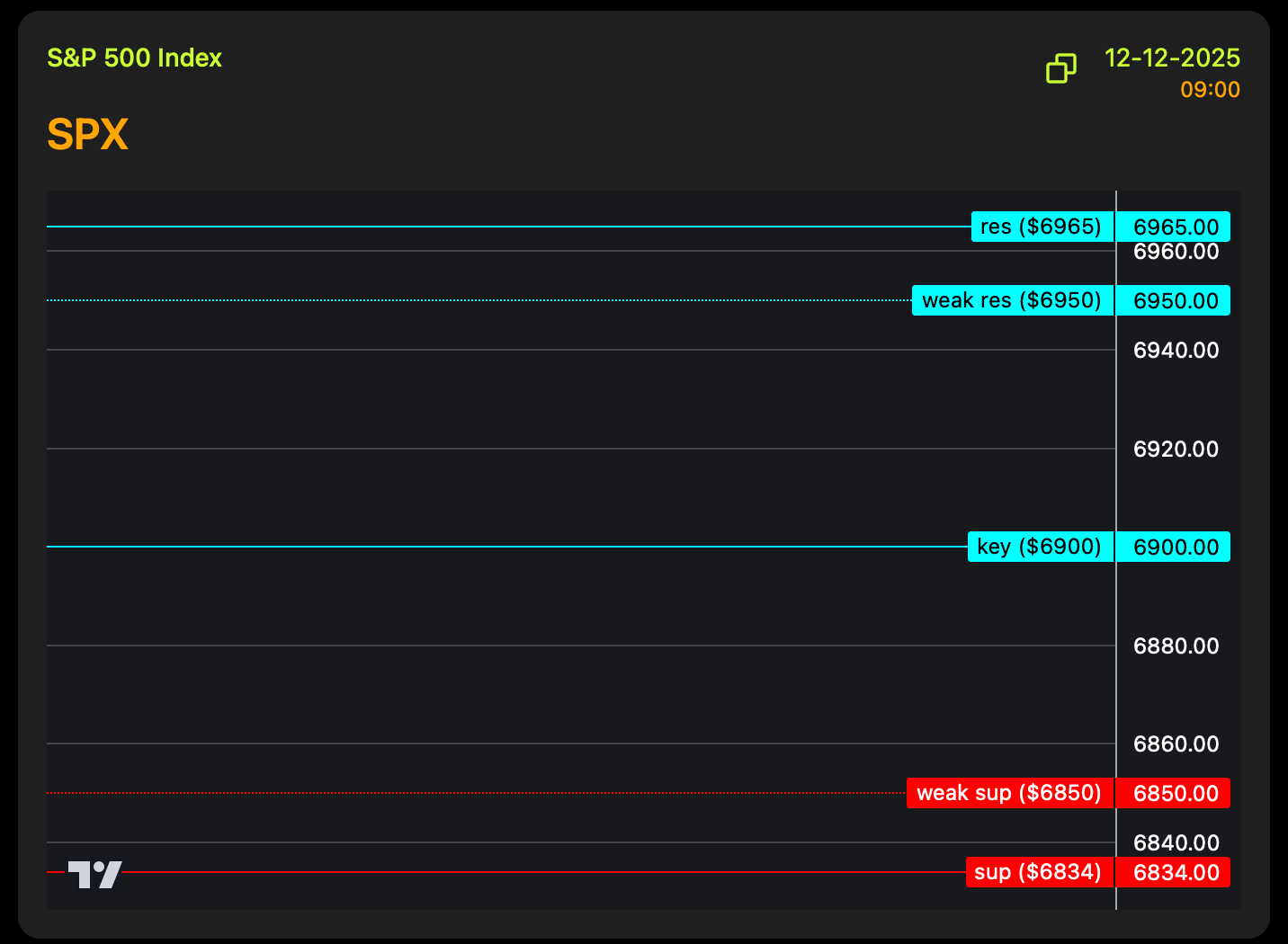
Task: Click the 6940.00 price axis label
Action: point(1176,350)
